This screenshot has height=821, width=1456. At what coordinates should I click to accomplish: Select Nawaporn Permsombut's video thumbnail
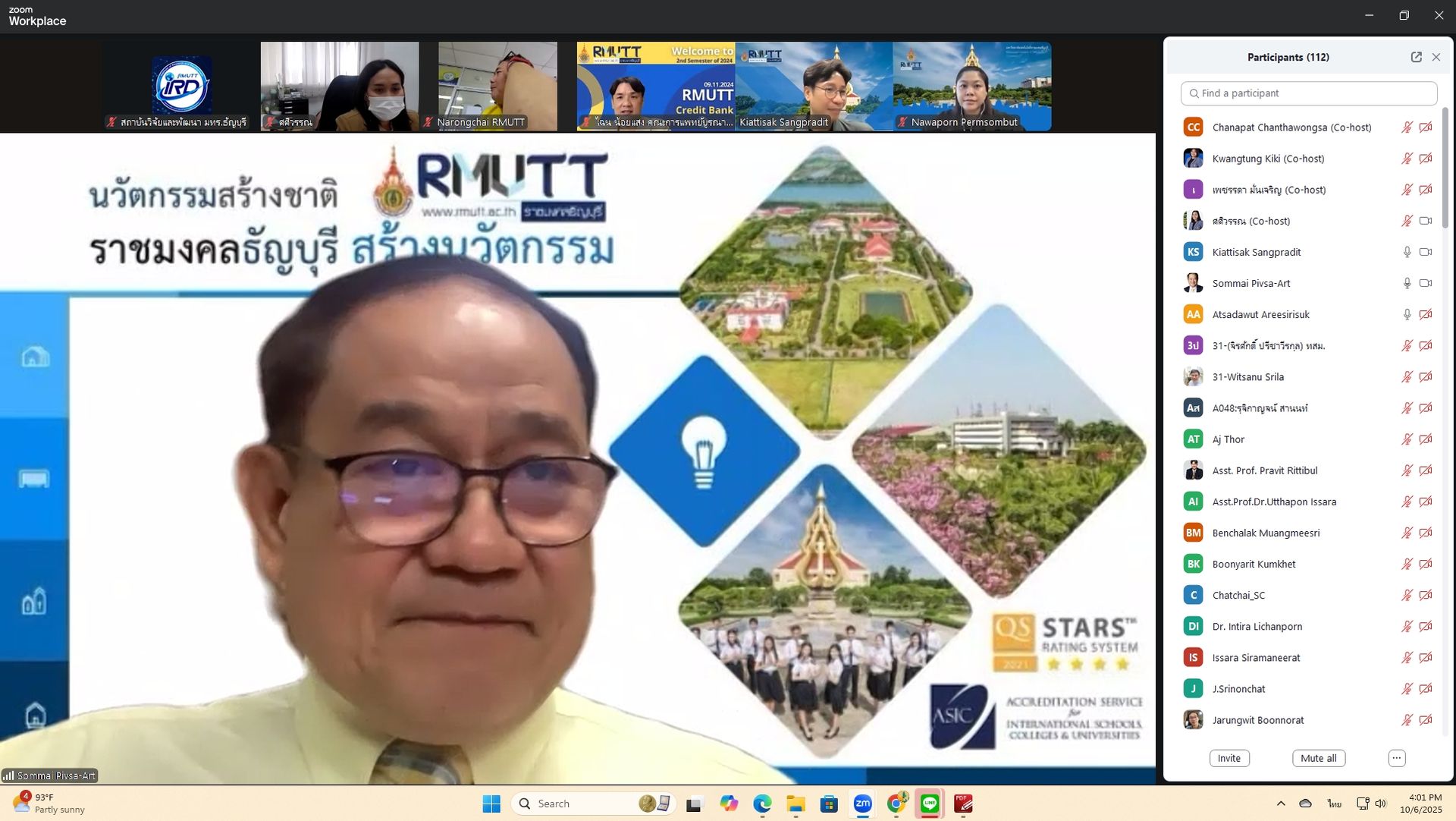(972, 86)
